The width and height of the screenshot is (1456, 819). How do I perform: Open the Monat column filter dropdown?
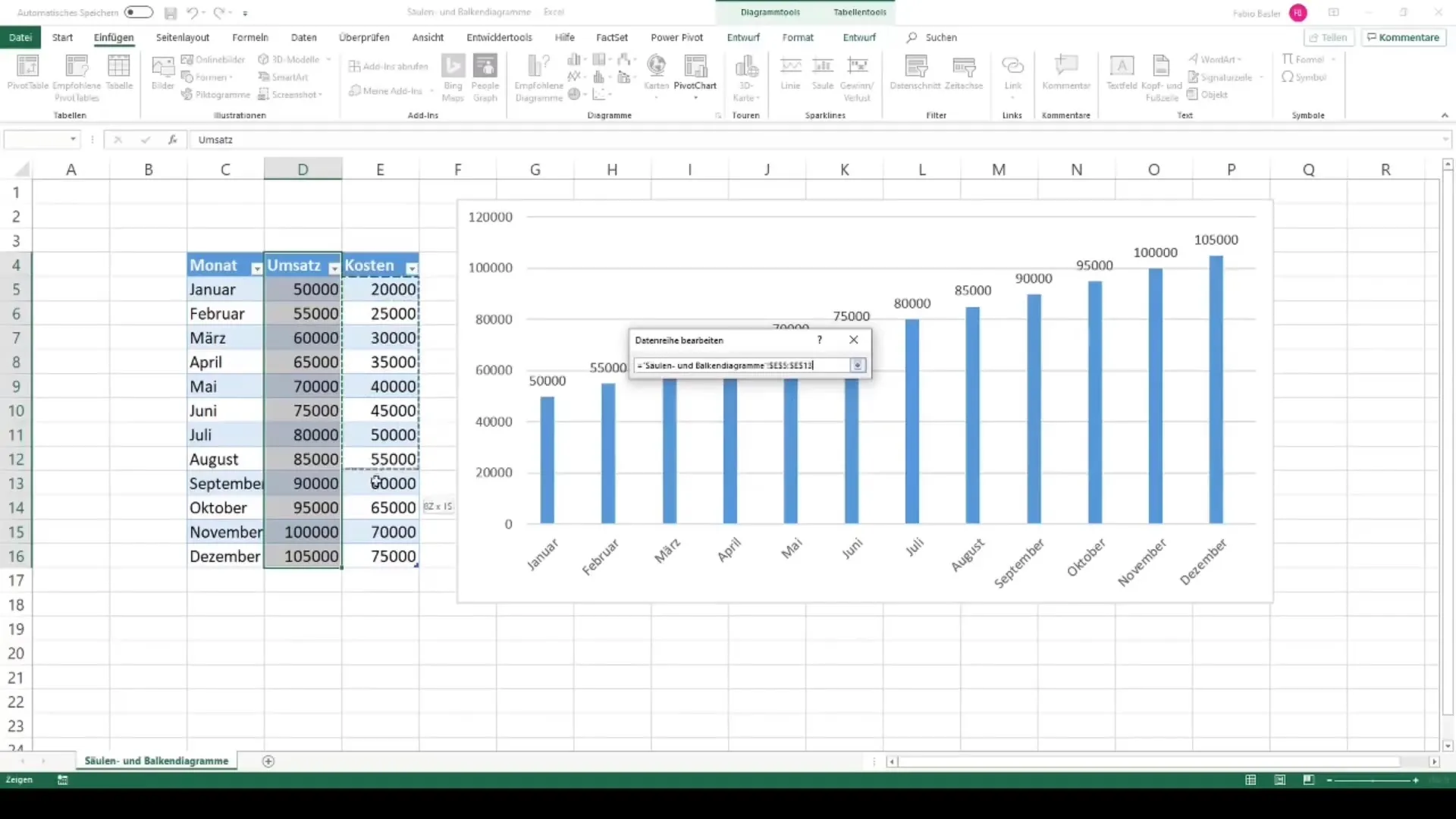pyautogui.click(x=256, y=268)
